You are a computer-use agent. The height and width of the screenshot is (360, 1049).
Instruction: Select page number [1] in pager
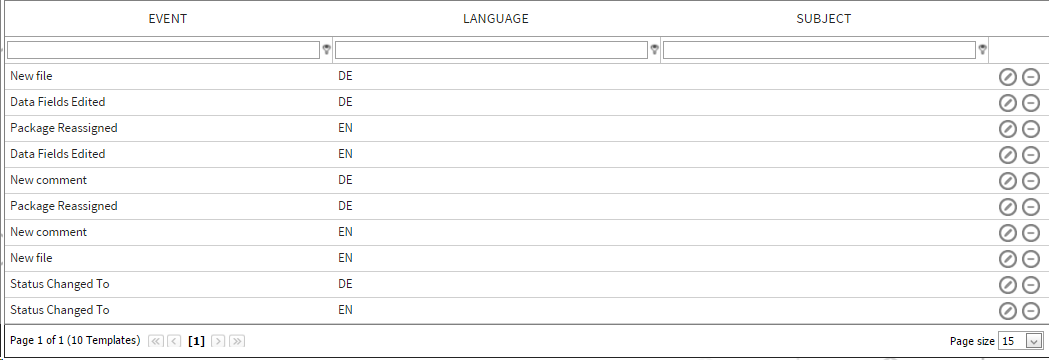coord(196,341)
